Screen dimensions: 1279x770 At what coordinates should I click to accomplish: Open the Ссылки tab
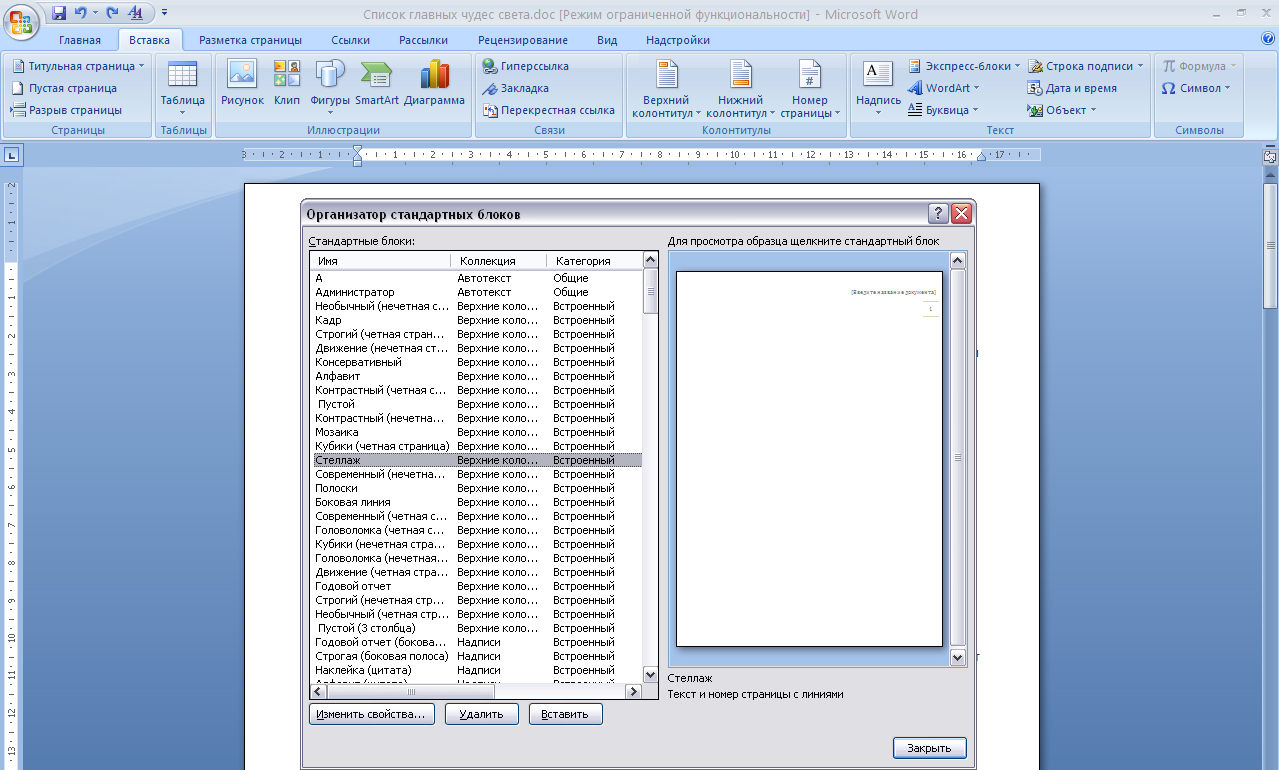350,40
